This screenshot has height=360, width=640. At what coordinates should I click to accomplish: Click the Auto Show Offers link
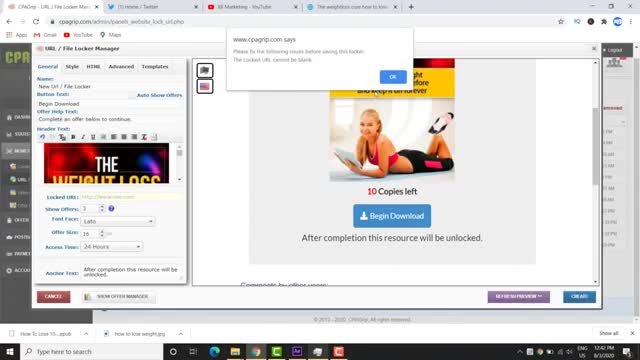(159, 95)
